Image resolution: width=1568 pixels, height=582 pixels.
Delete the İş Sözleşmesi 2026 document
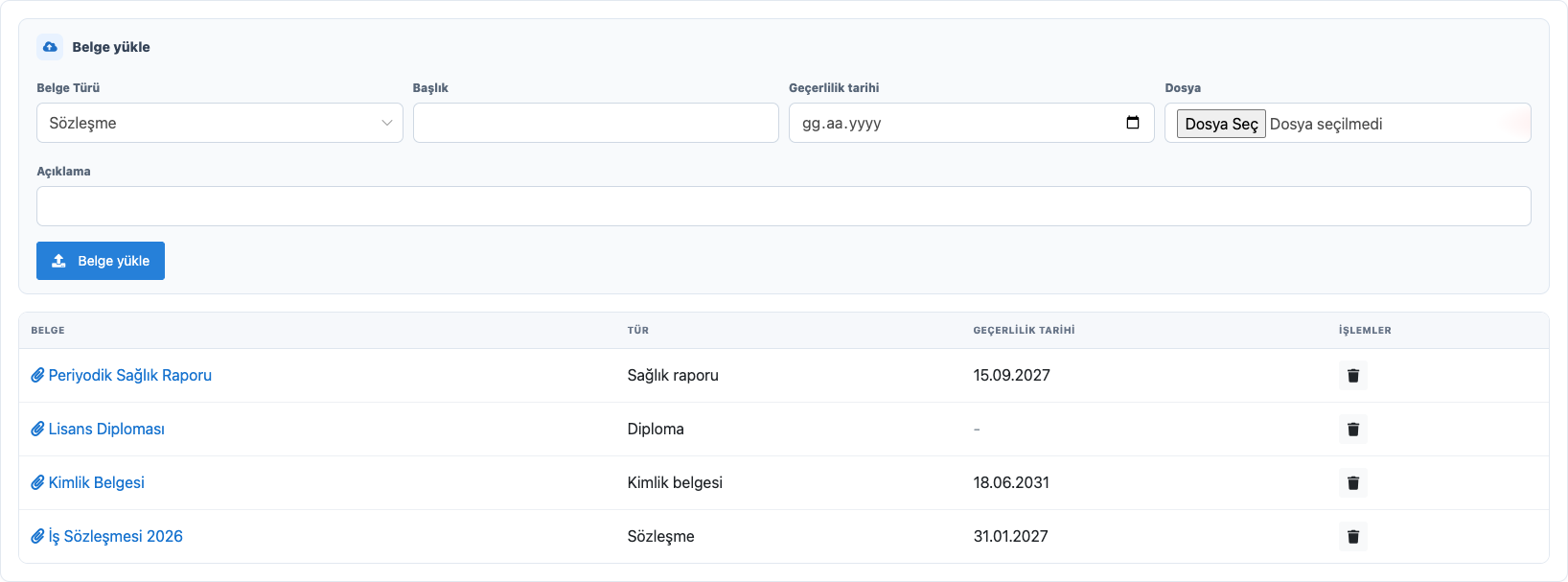coord(1352,536)
